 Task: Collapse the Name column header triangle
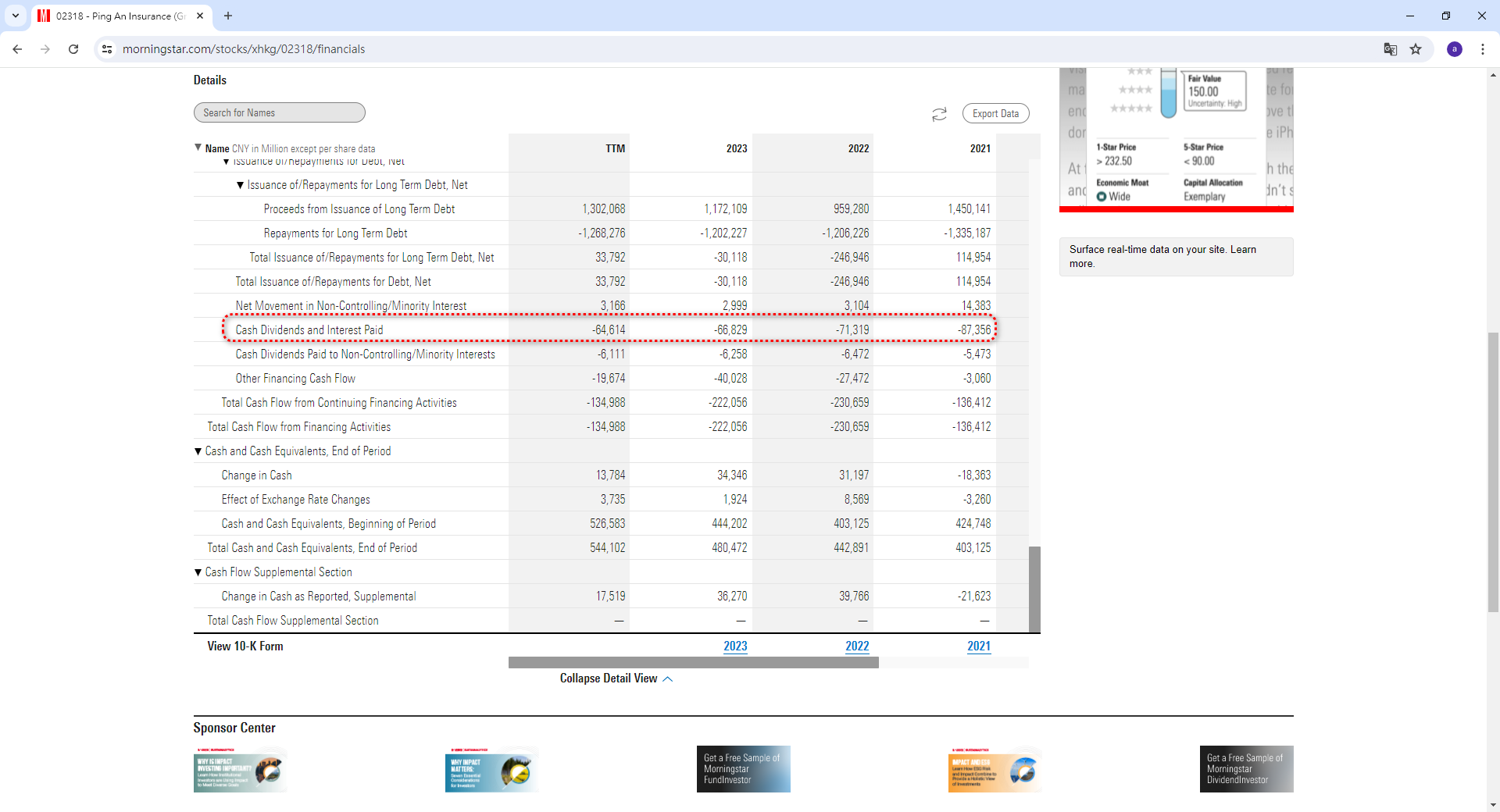click(198, 148)
